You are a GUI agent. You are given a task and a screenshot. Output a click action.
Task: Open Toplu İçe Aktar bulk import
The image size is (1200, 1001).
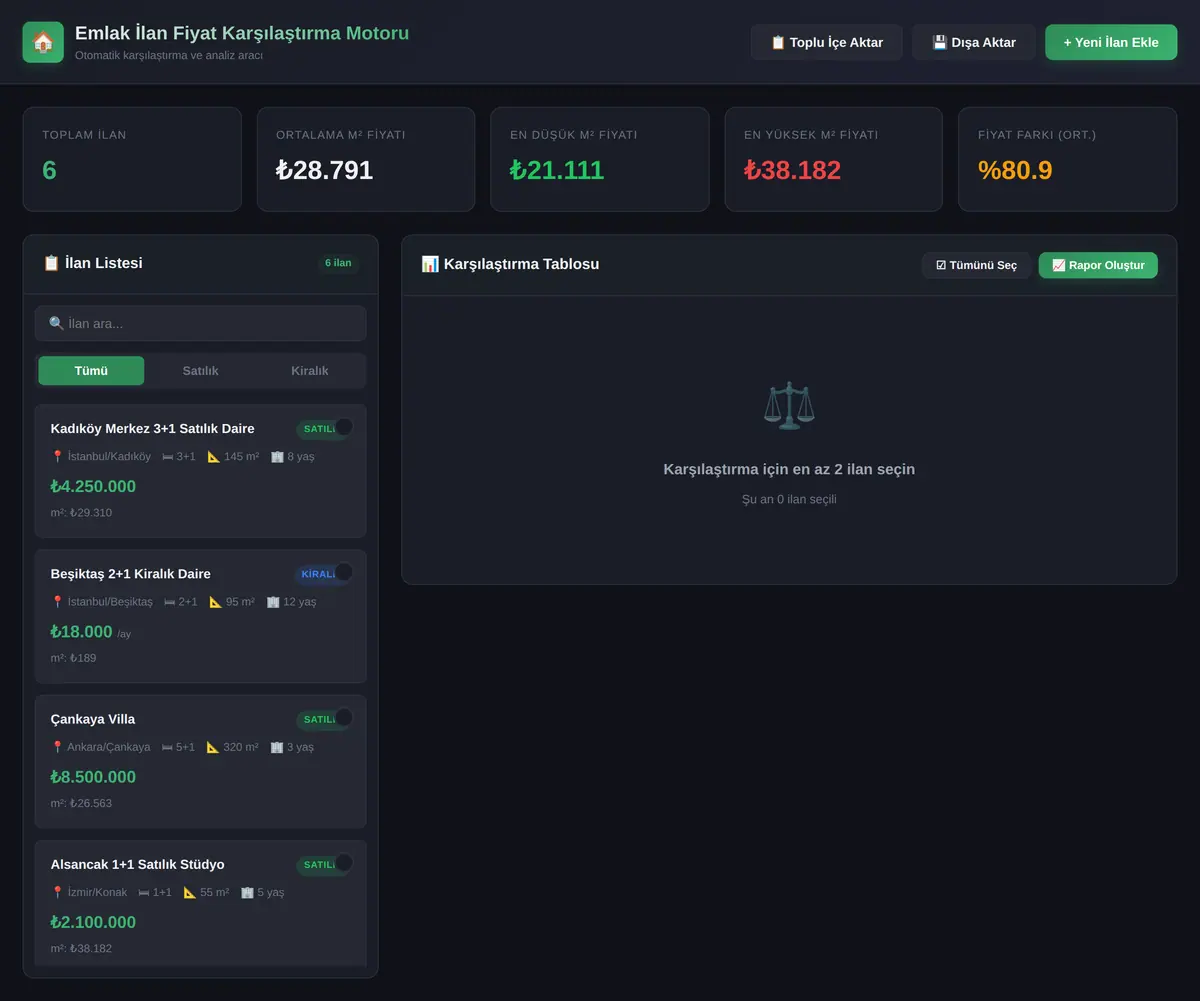pyautogui.click(x=827, y=42)
